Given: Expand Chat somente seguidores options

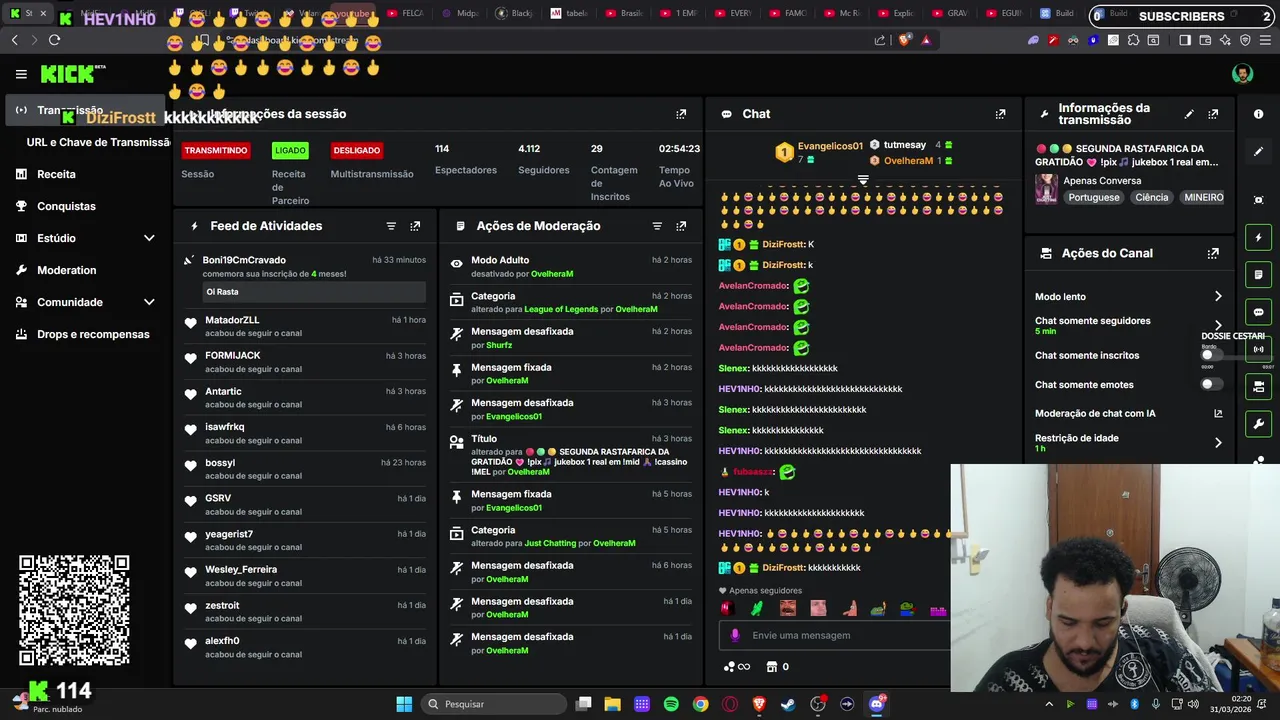Looking at the screenshot, I should [1218, 325].
